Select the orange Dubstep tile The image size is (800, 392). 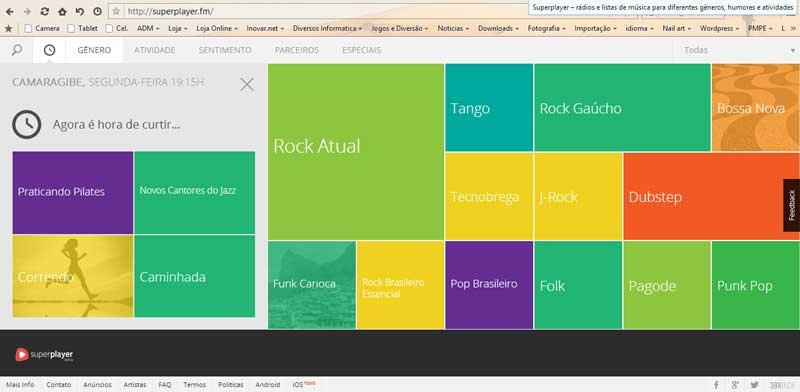pyautogui.click(x=711, y=197)
